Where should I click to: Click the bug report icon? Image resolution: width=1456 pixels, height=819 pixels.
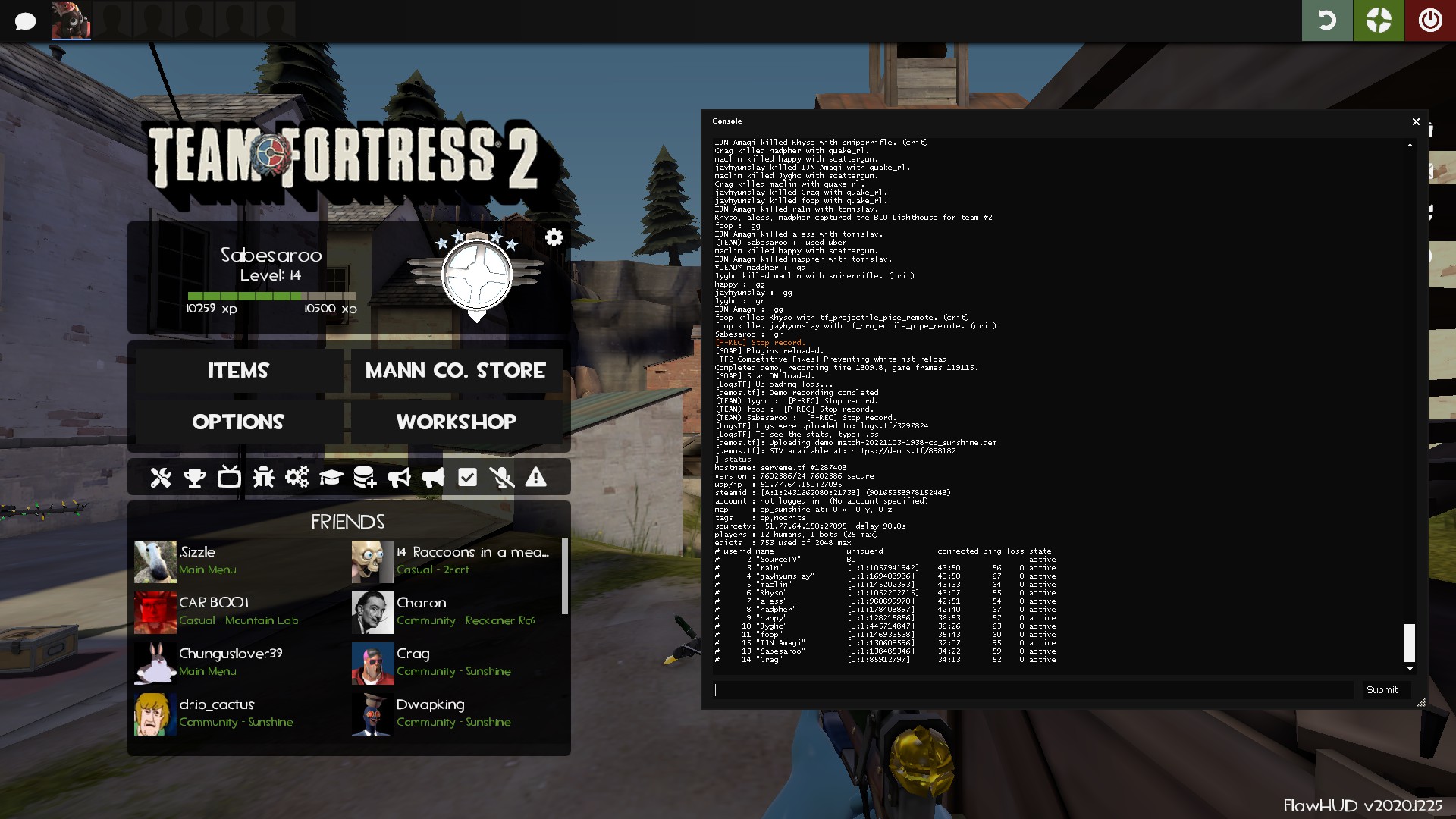[x=263, y=477]
